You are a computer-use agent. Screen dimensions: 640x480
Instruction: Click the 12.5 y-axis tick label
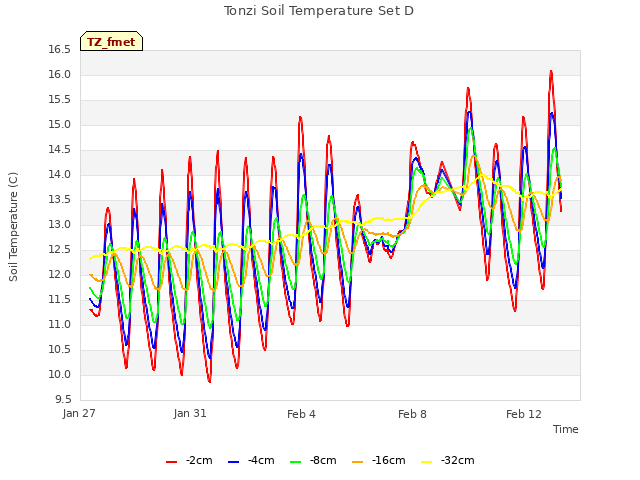60,249
